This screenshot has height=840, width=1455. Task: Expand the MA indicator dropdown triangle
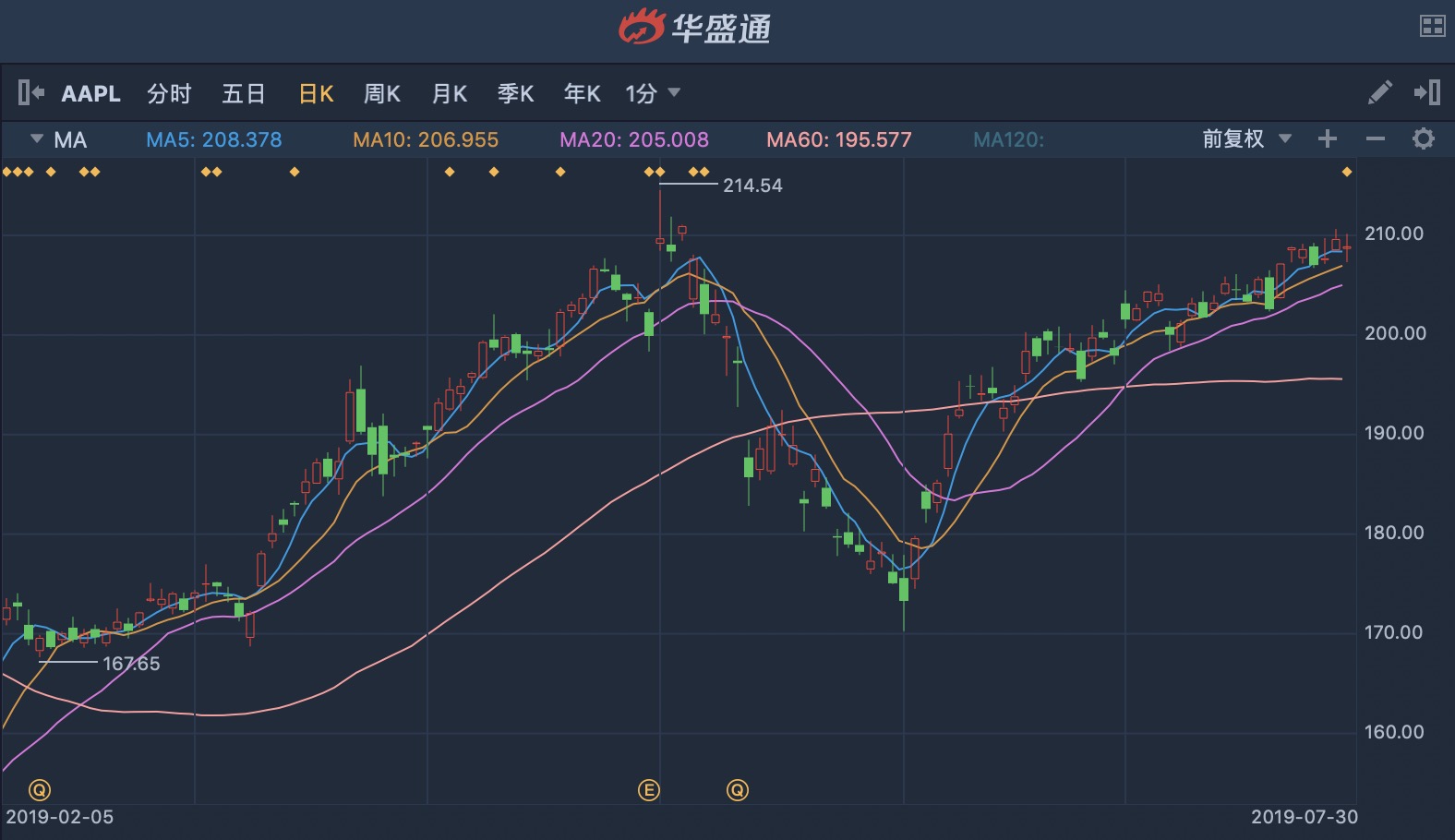coord(37,139)
